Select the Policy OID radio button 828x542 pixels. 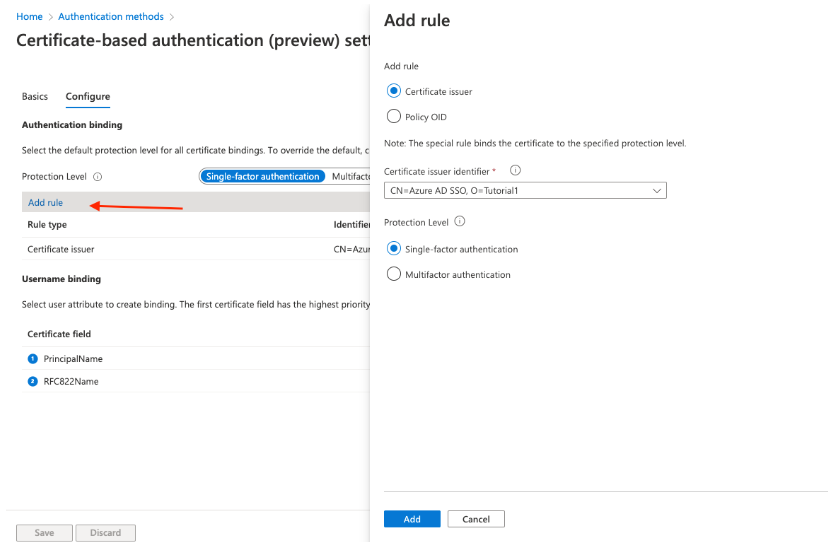393,117
